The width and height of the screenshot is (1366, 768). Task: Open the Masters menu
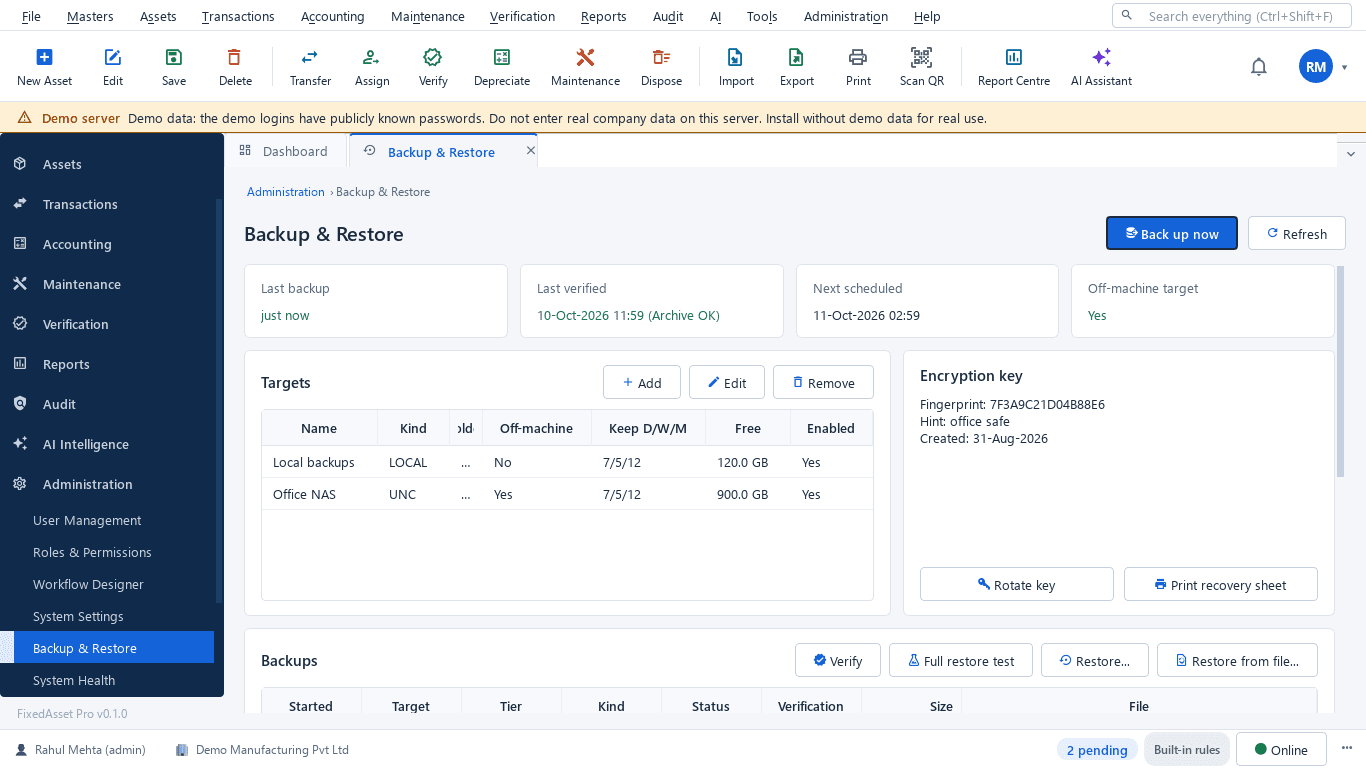[x=90, y=16]
